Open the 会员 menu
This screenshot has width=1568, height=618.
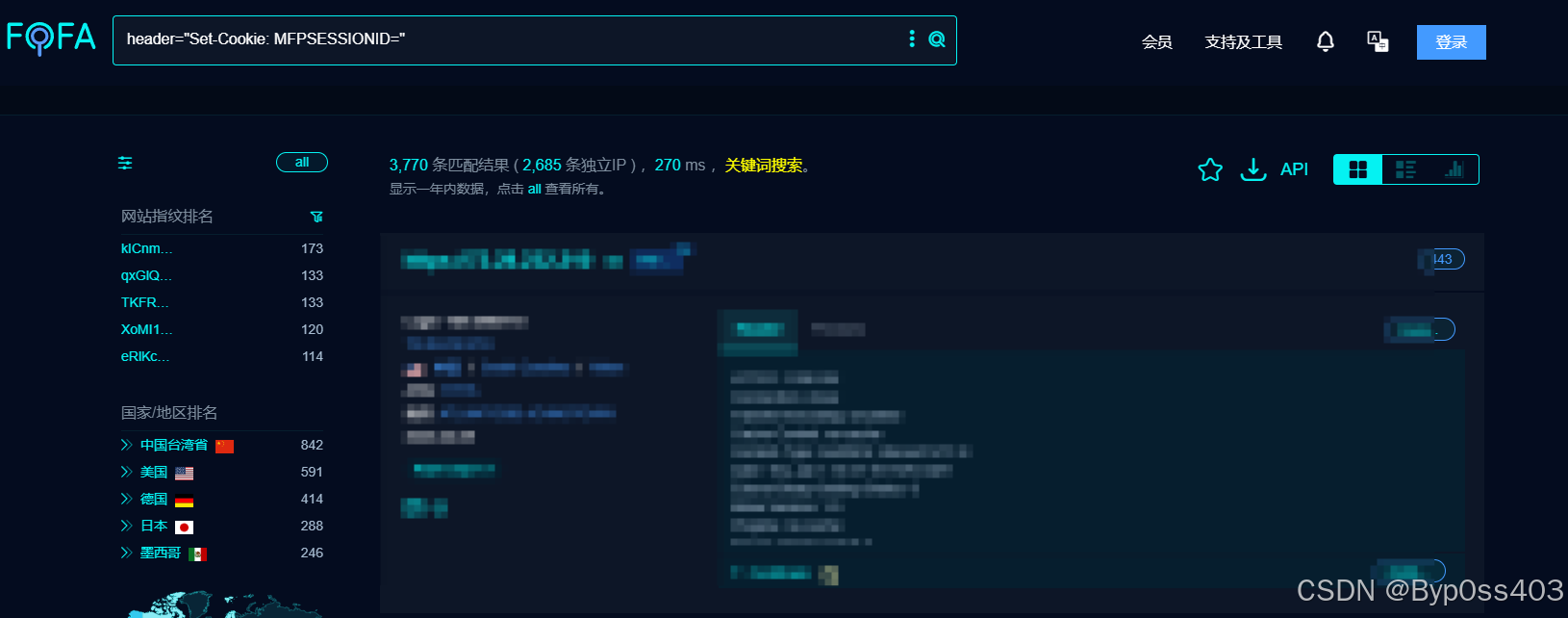point(1156,42)
